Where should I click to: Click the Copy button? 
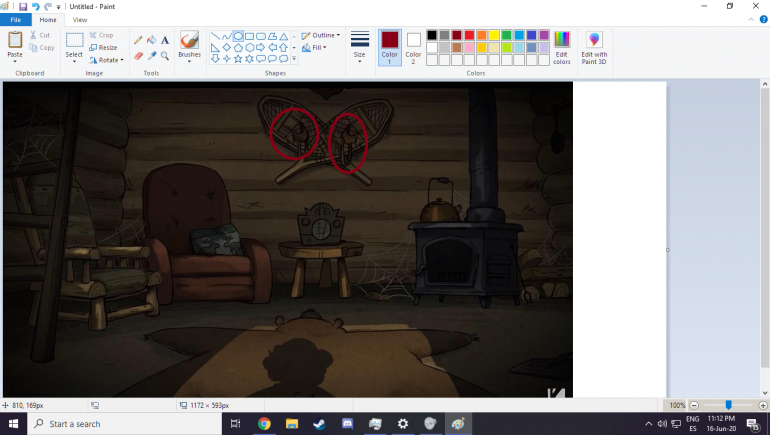(x=42, y=48)
